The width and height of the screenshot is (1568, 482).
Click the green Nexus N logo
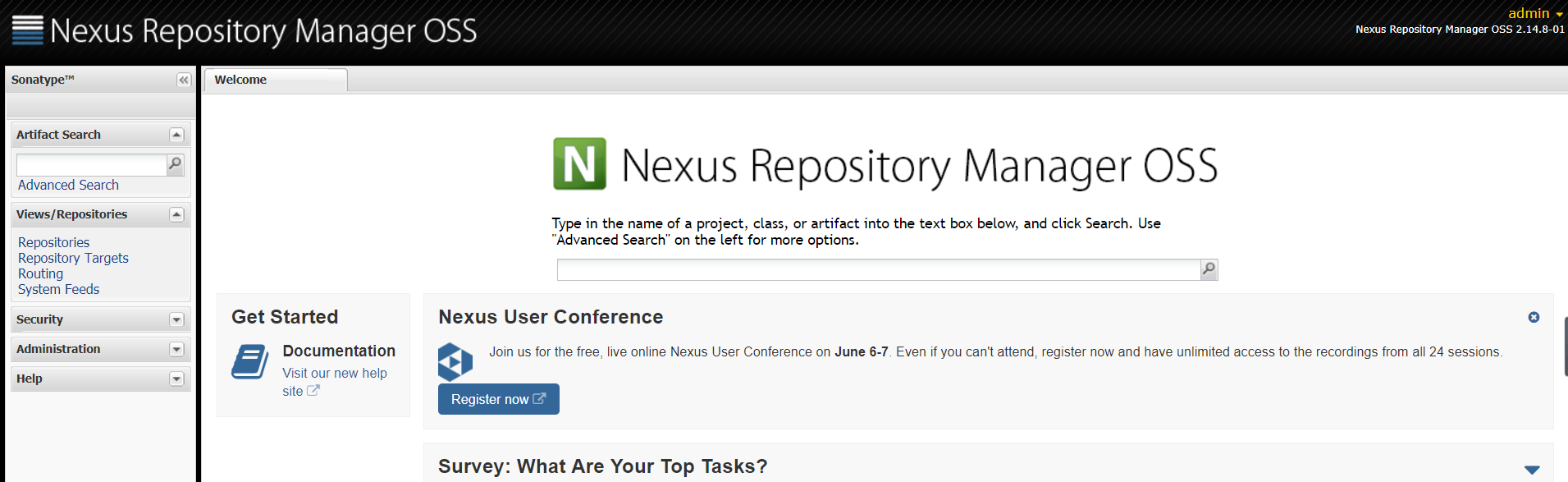[579, 164]
